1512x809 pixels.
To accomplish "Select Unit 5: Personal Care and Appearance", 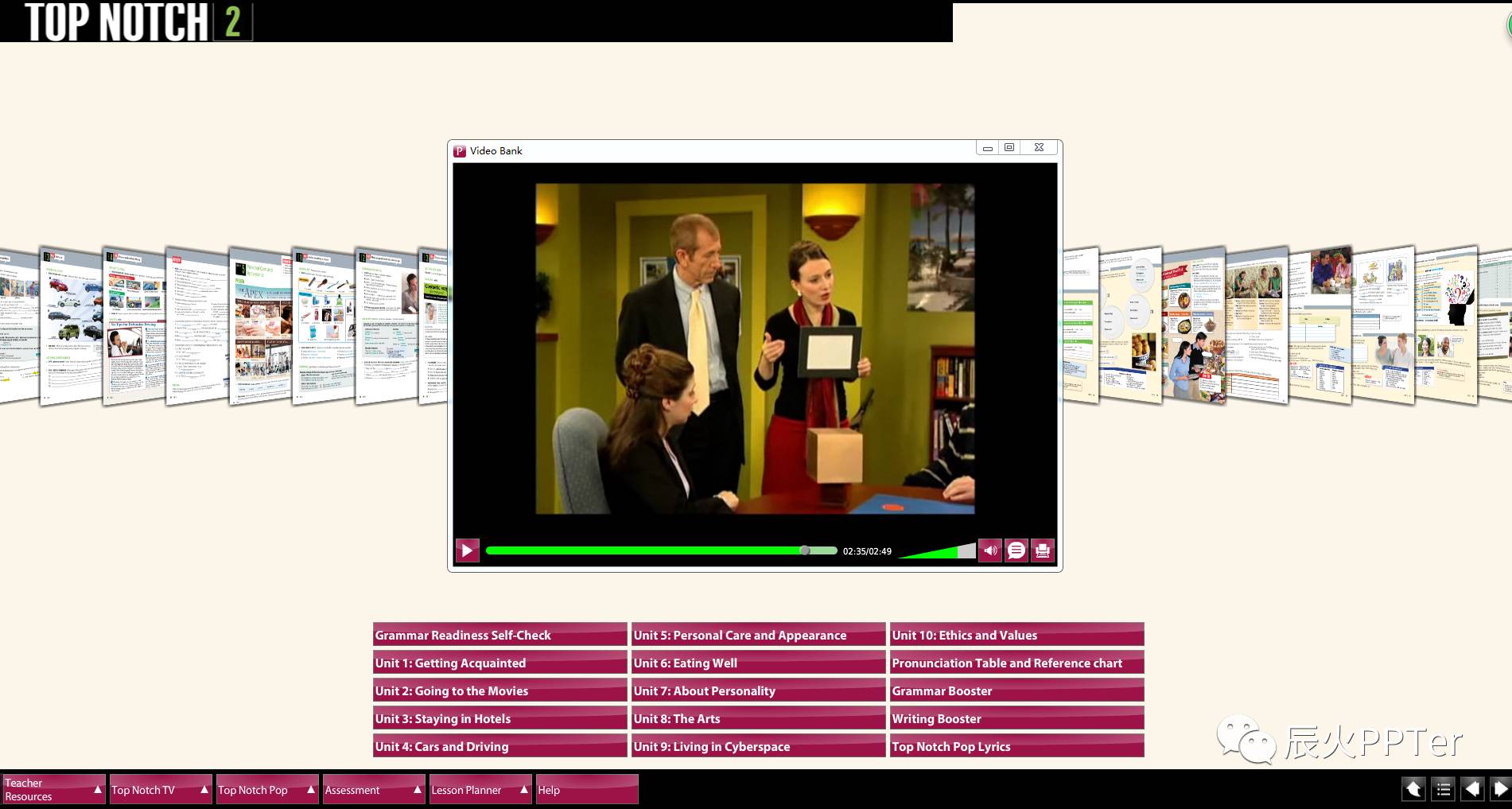I will pyautogui.click(x=758, y=635).
